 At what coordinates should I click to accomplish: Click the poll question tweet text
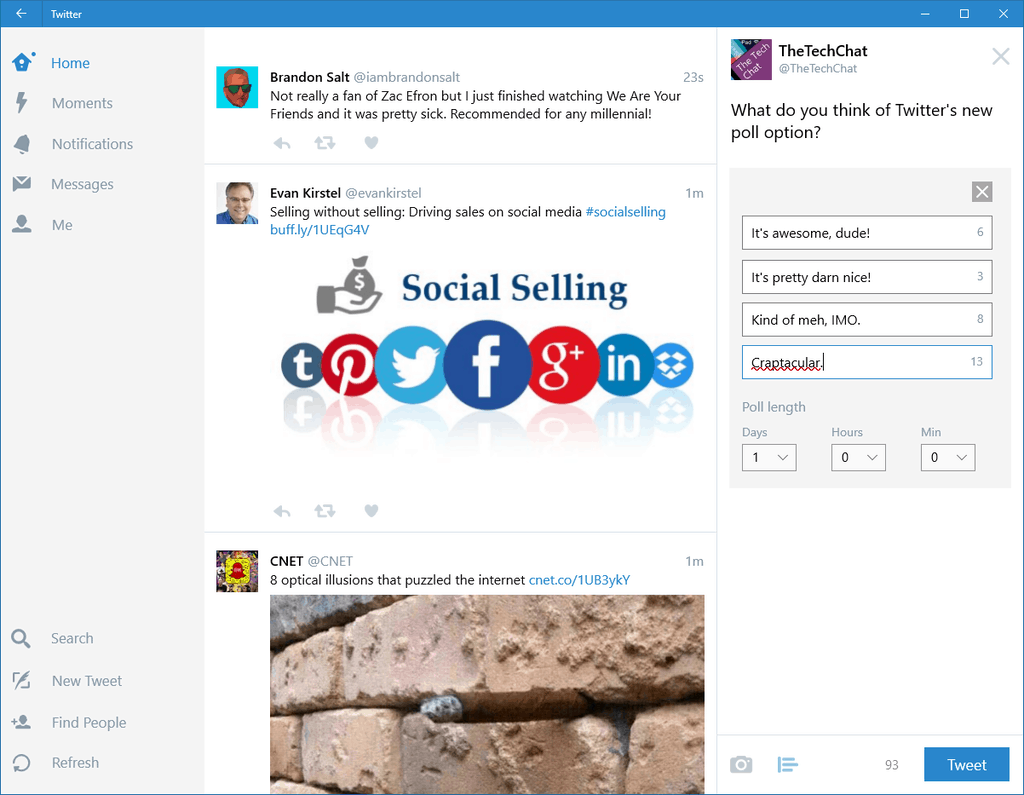pyautogui.click(x=861, y=121)
